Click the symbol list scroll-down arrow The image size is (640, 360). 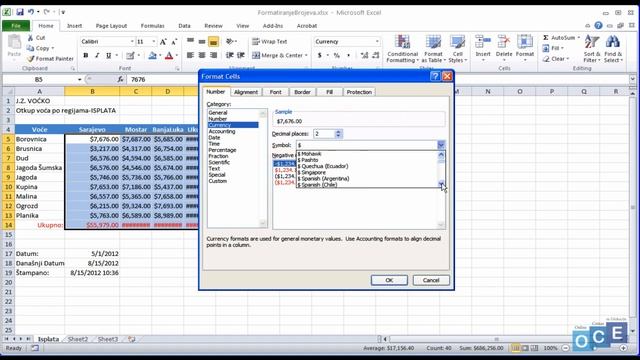coord(441,184)
